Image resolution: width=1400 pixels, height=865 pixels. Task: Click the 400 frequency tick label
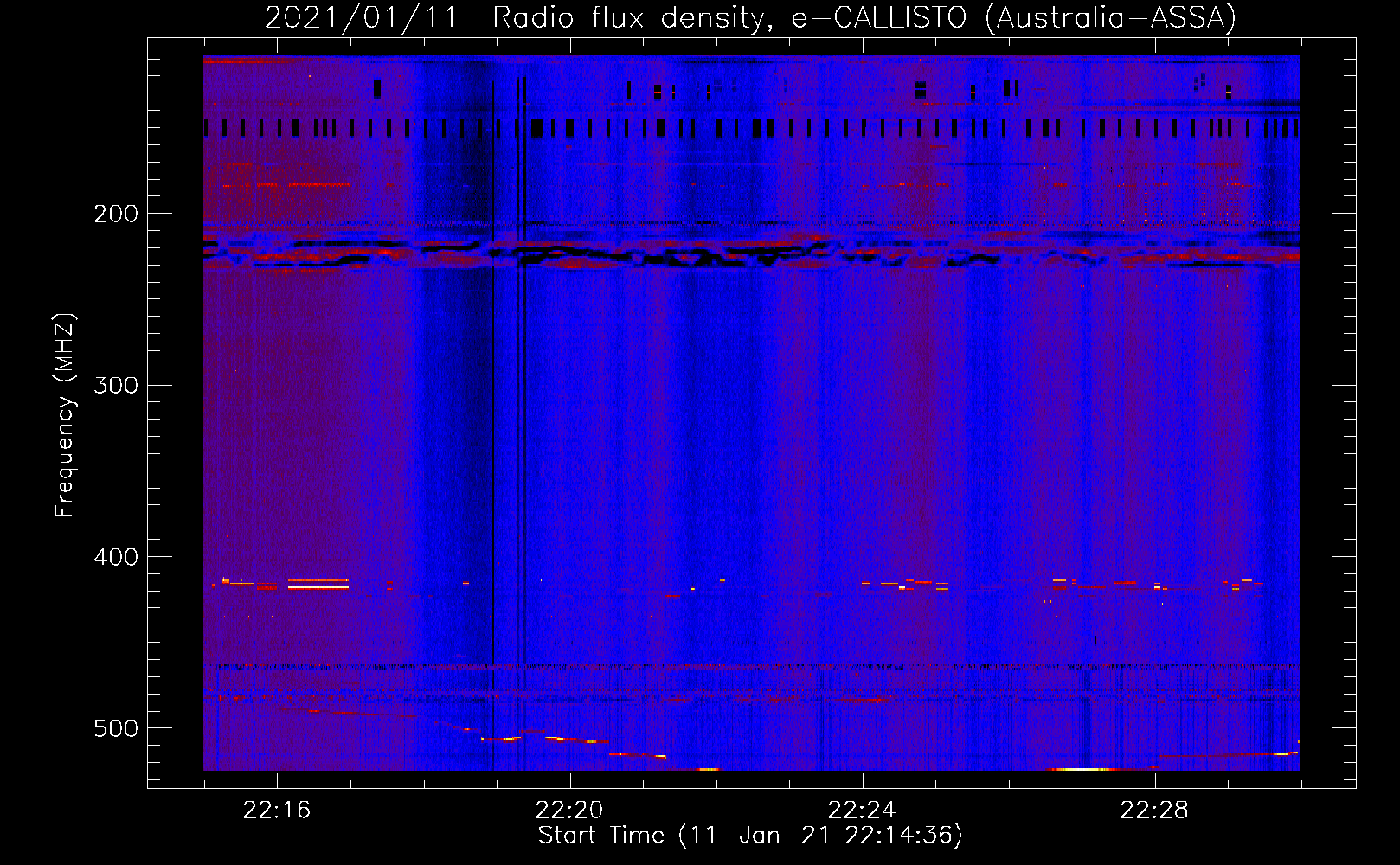[115, 557]
